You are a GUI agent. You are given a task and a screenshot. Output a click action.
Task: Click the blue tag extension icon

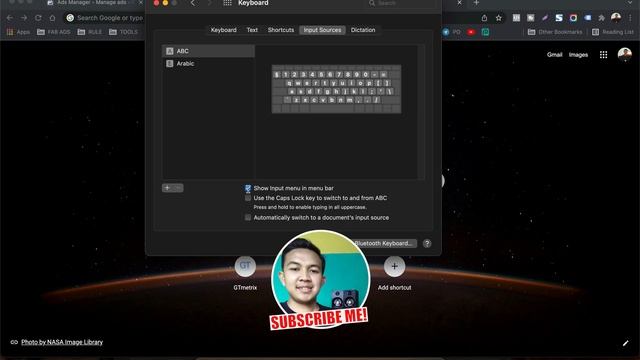click(x=587, y=18)
